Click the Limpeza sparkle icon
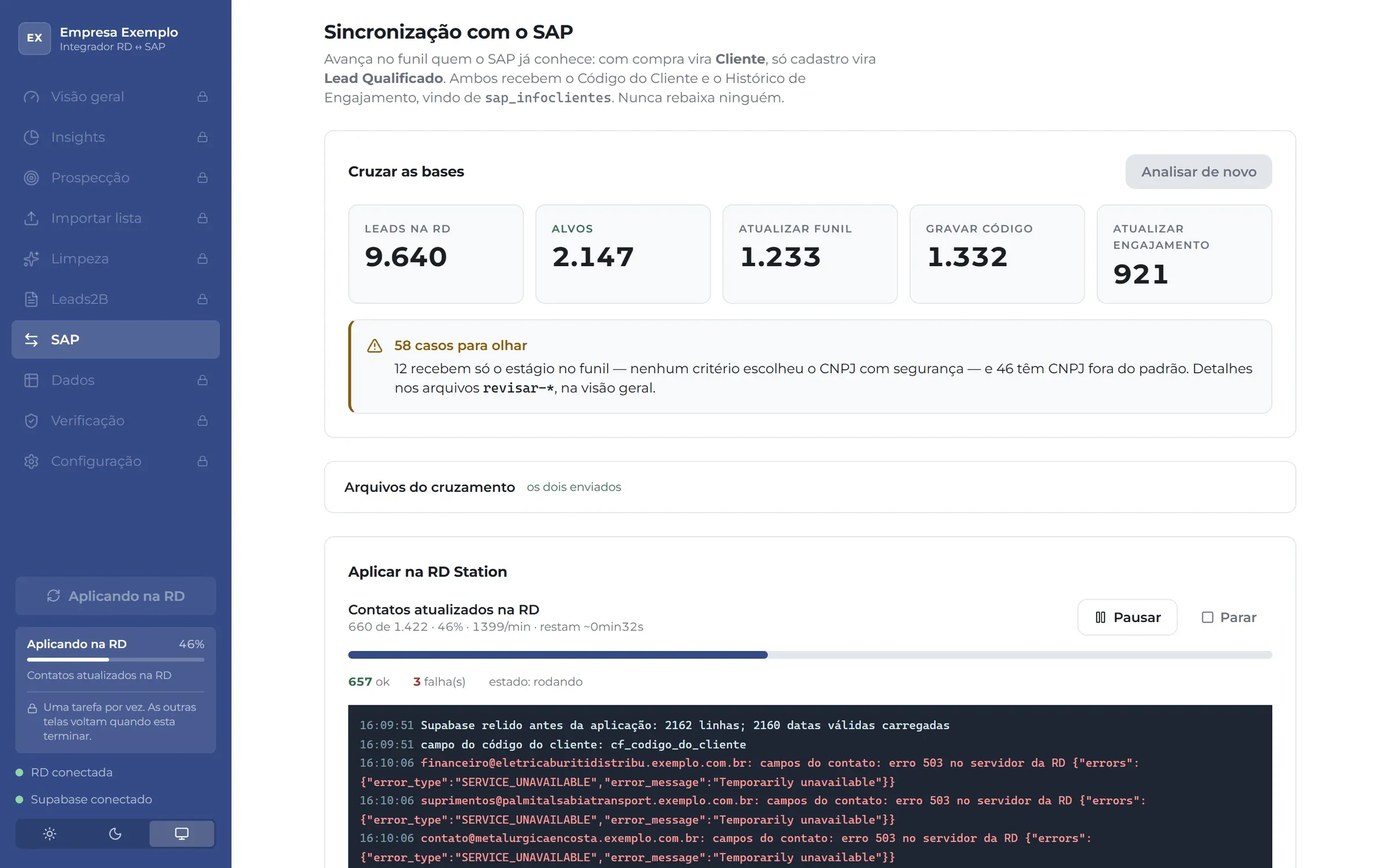The width and height of the screenshot is (1389, 868). [31, 259]
